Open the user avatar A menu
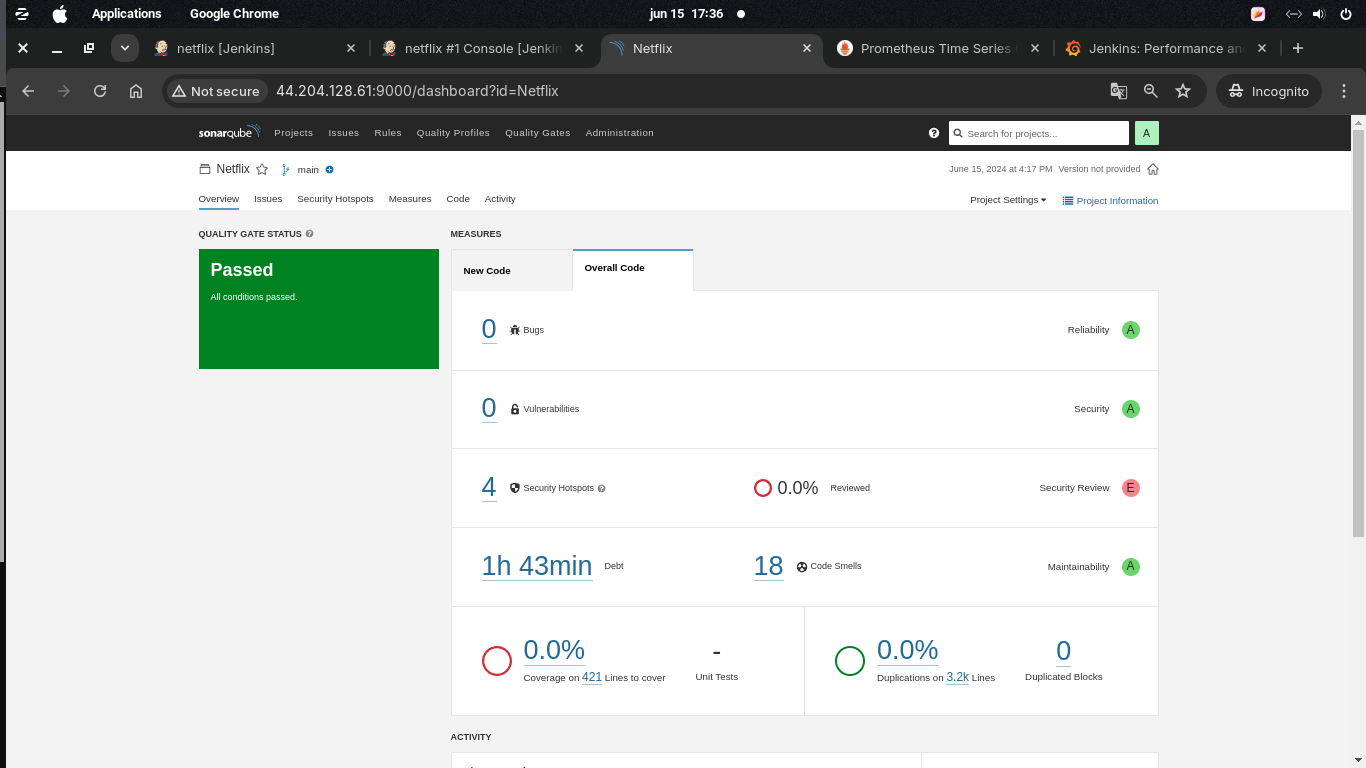 coord(1146,133)
